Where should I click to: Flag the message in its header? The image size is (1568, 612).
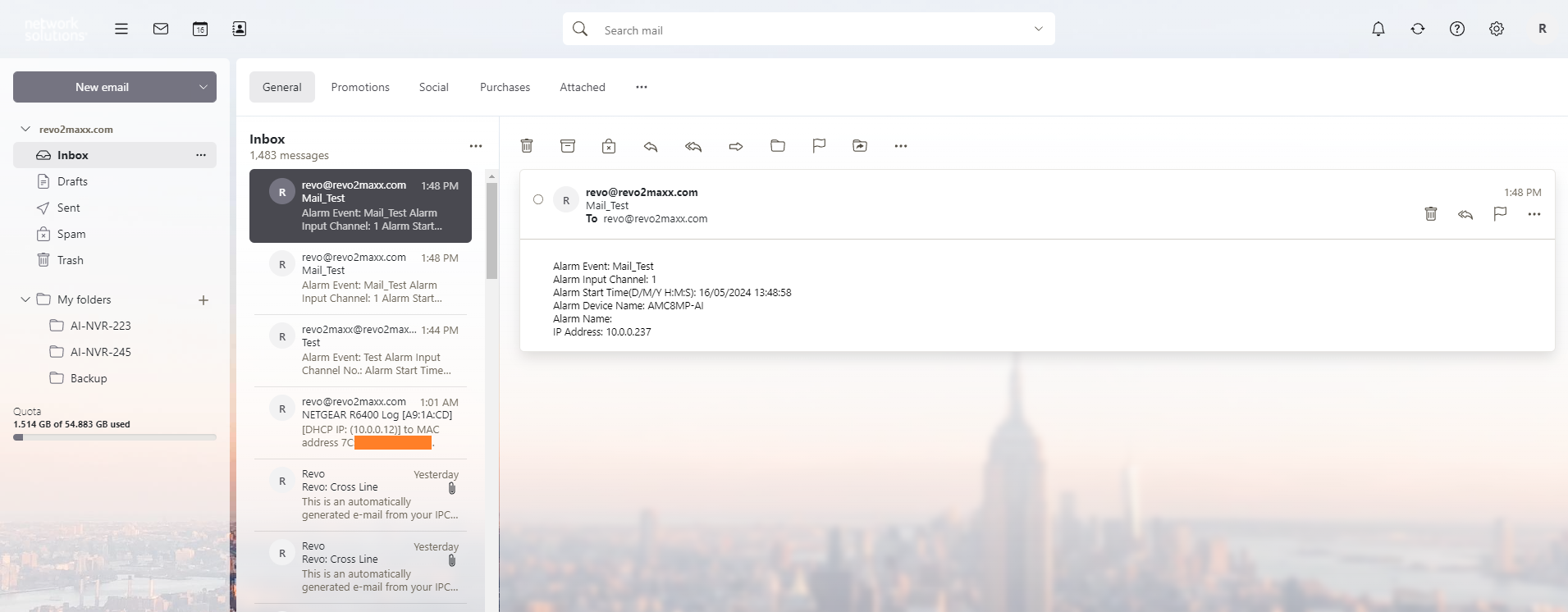tap(1500, 214)
